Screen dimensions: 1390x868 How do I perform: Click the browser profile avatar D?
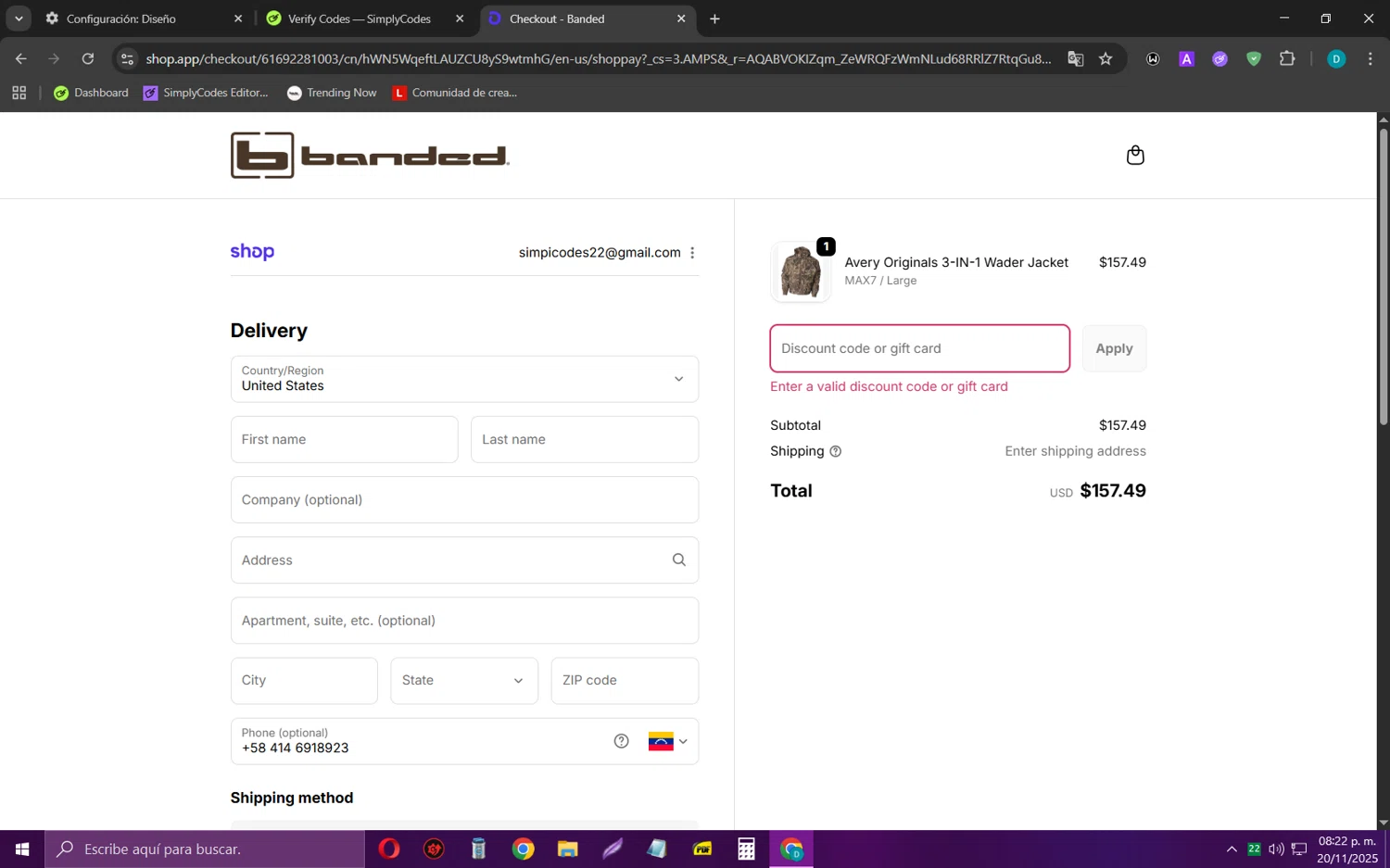1336,58
